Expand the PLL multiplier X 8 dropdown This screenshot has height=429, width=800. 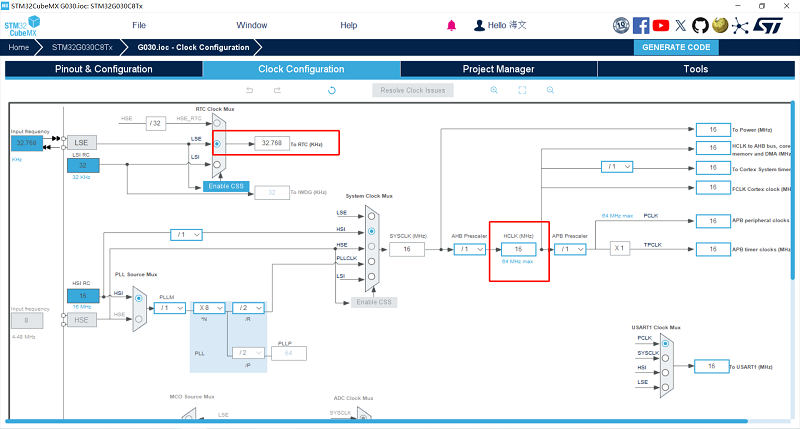(x=208, y=308)
